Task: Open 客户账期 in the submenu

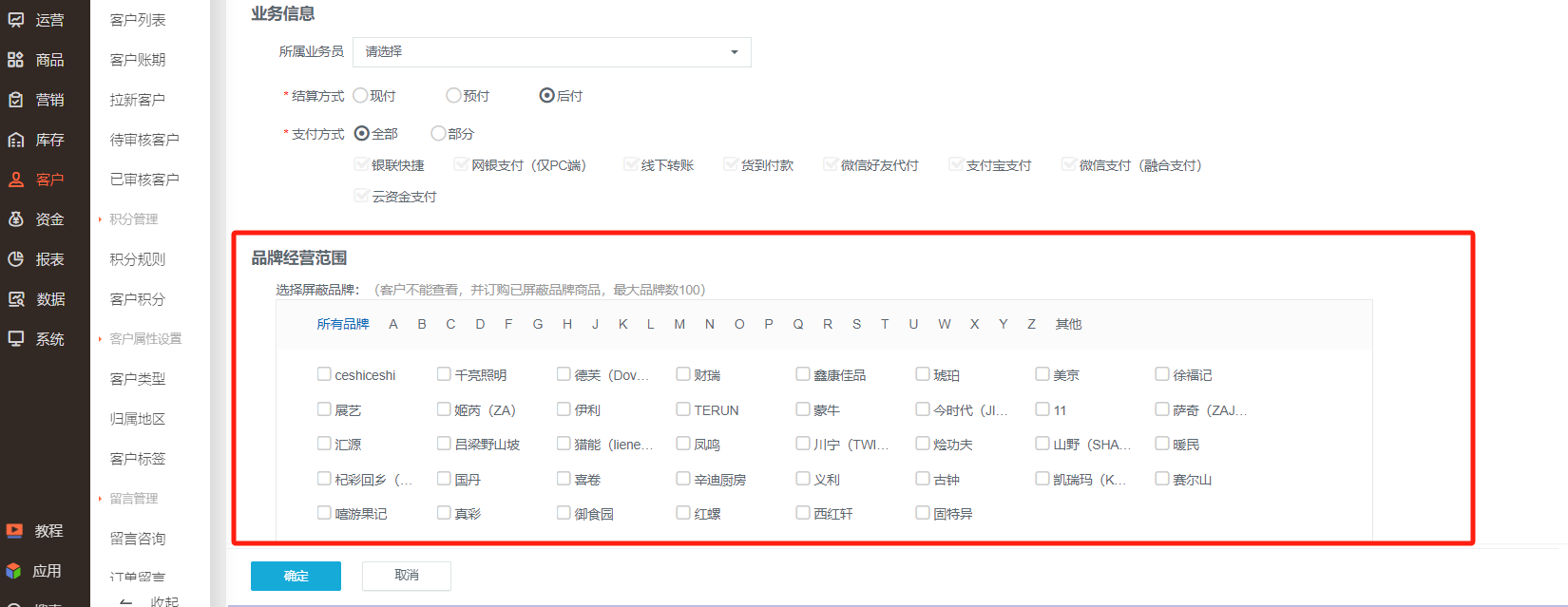Action: pyautogui.click(x=138, y=60)
